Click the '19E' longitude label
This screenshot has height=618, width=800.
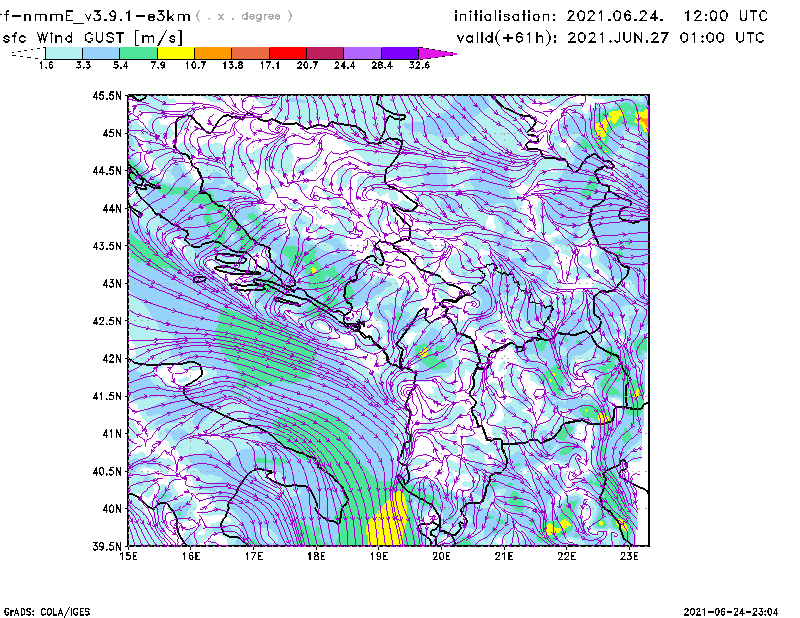click(379, 556)
